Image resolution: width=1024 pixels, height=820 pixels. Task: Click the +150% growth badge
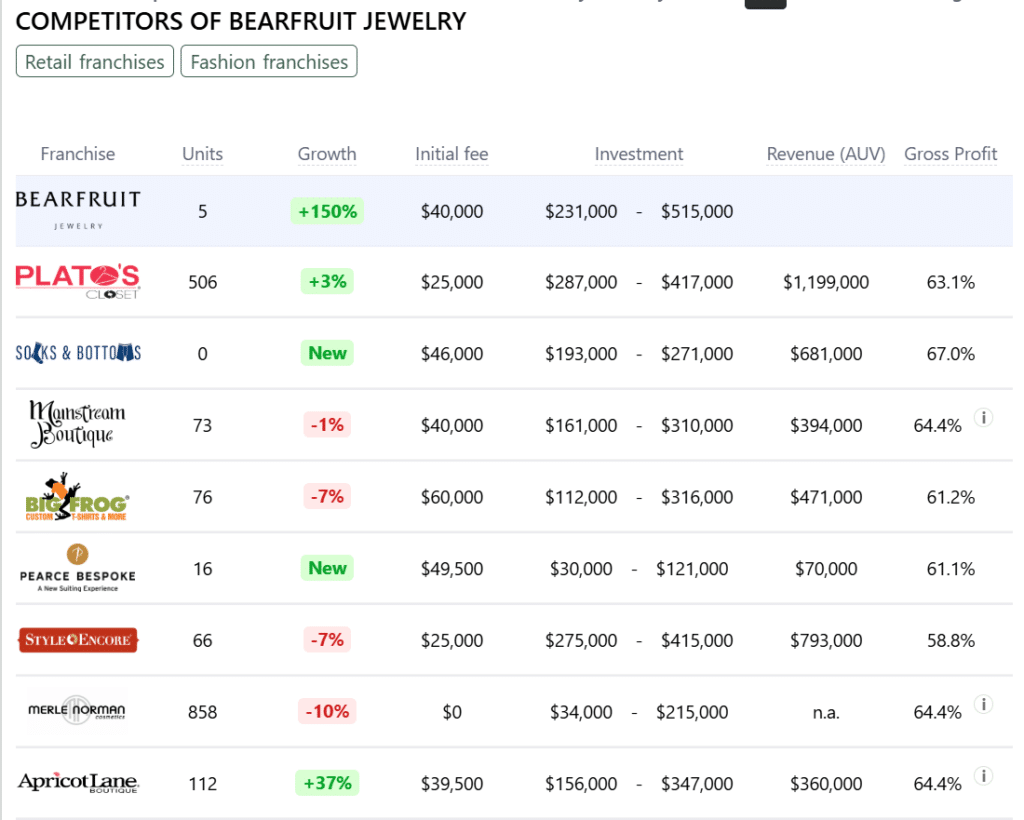[327, 212]
